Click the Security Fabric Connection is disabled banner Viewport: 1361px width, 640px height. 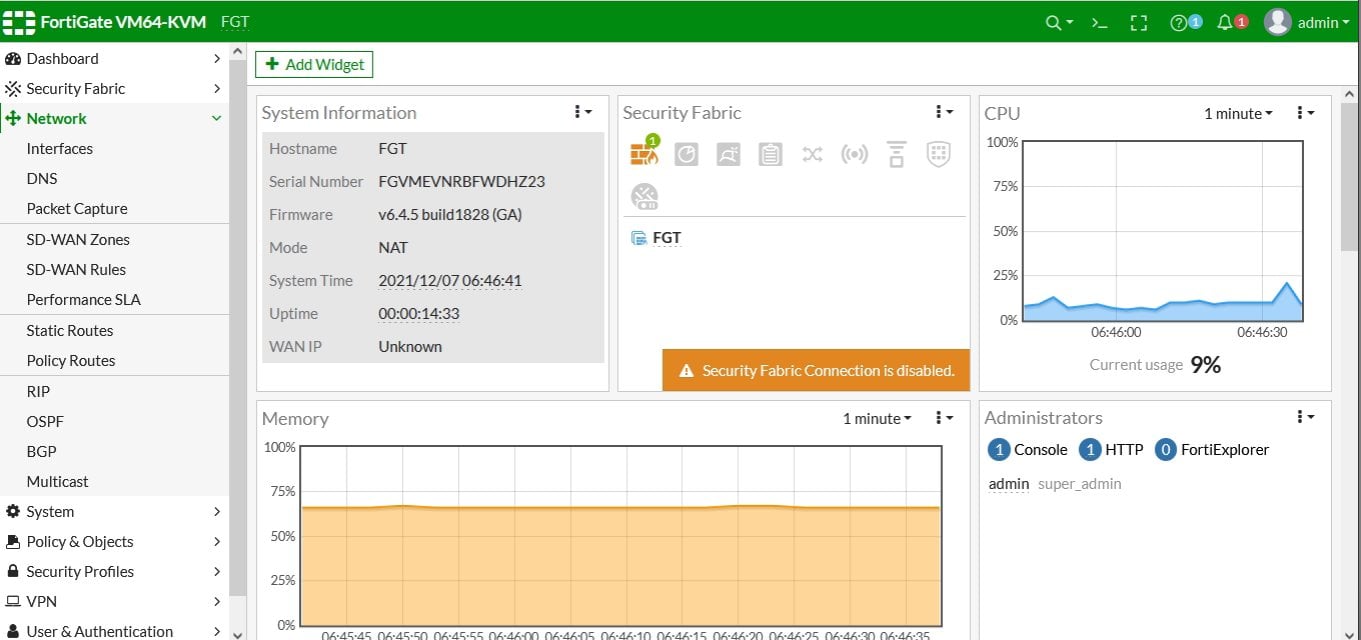[816, 370]
